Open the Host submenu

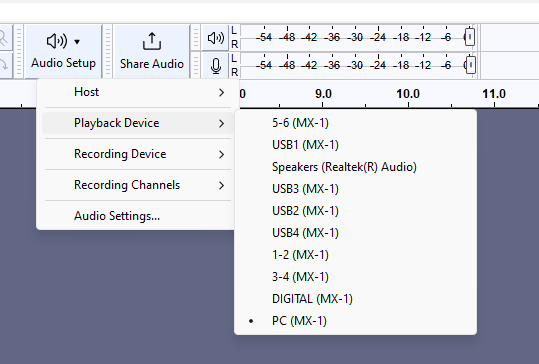point(138,92)
